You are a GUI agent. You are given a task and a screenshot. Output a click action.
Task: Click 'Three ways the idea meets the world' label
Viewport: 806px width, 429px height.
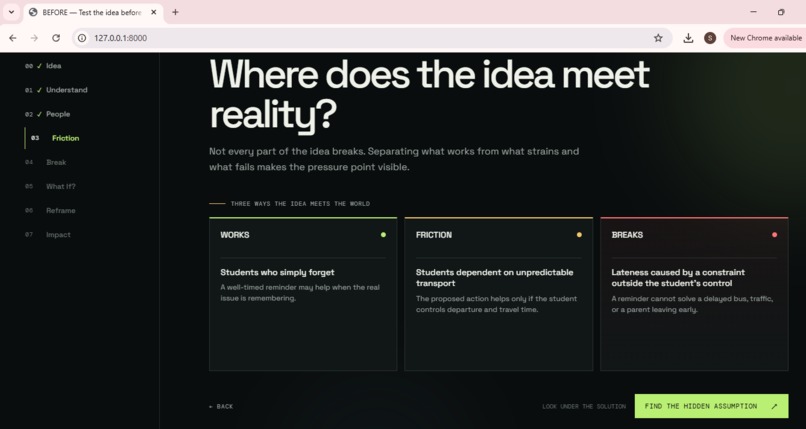(300, 204)
